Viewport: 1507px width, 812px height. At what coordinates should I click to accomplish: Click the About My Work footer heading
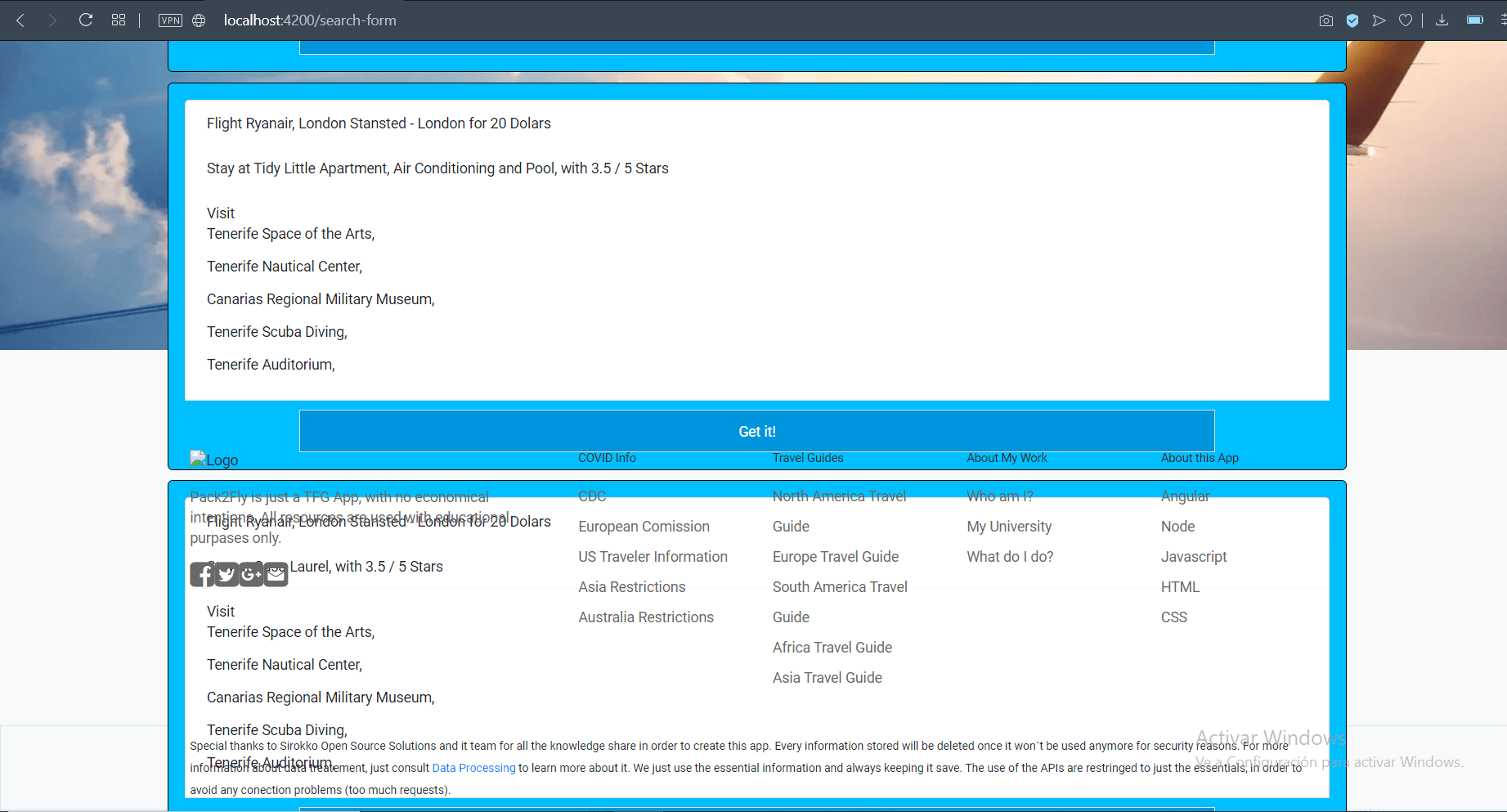(x=1007, y=458)
